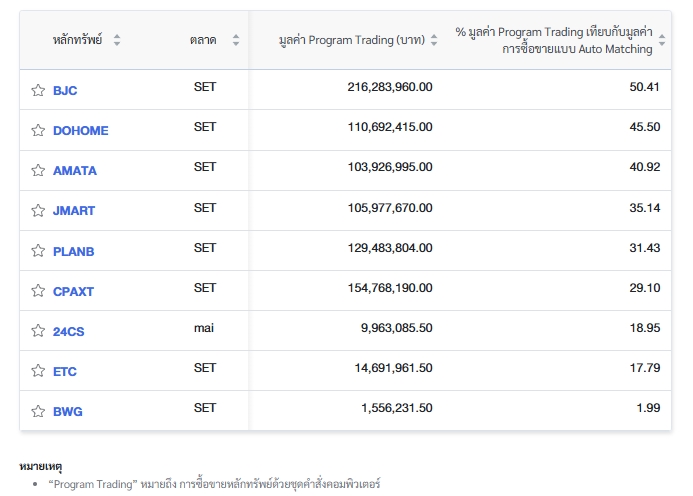Open the 24CS mai stock link
Image resolution: width=693 pixels, height=496 pixels.
coord(69,331)
